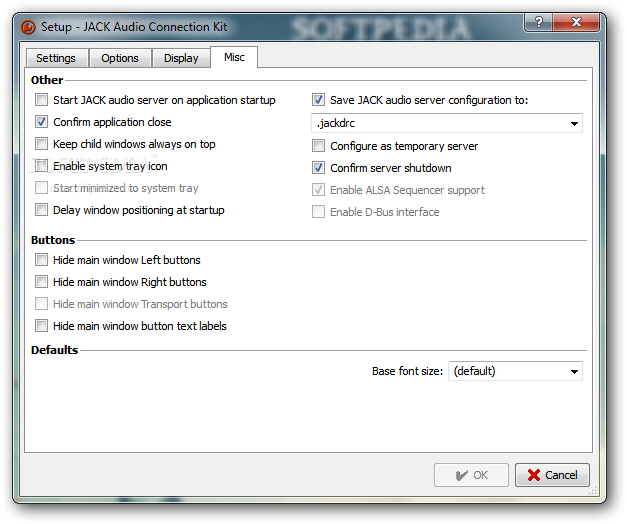The image size is (627, 524).
Task: Go to the Display tab
Action: coord(181,58)
